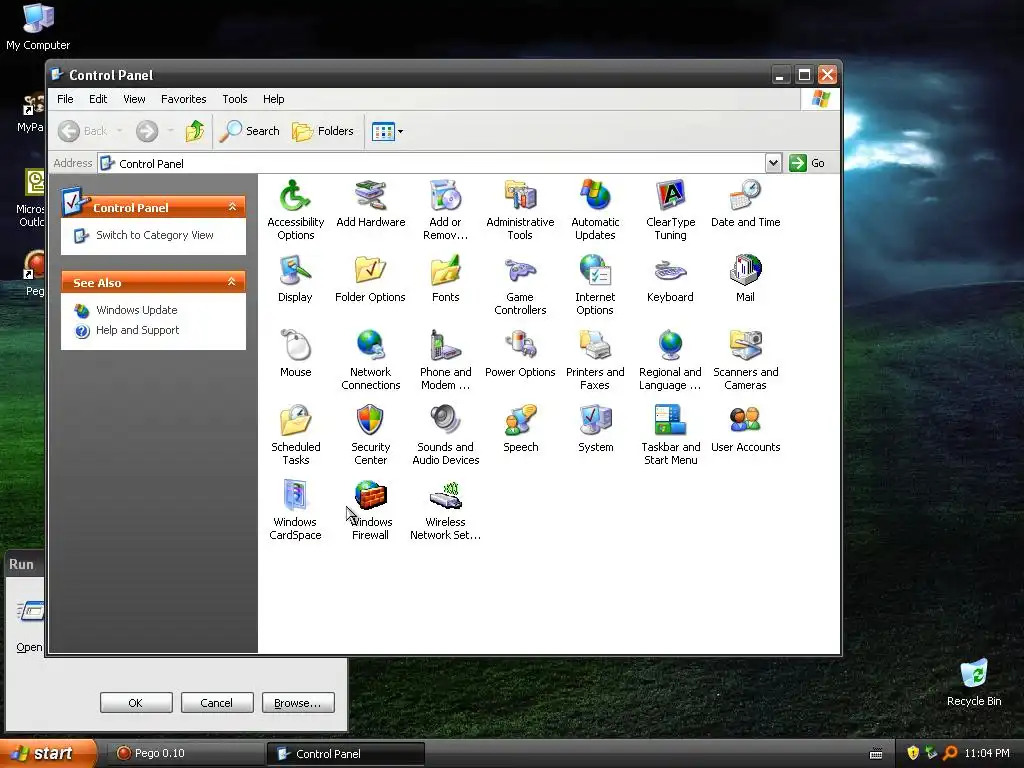The height and width of the screenshot is (768, 1024).
Task: Select the Mouse icon
Action: coord(295,345)
